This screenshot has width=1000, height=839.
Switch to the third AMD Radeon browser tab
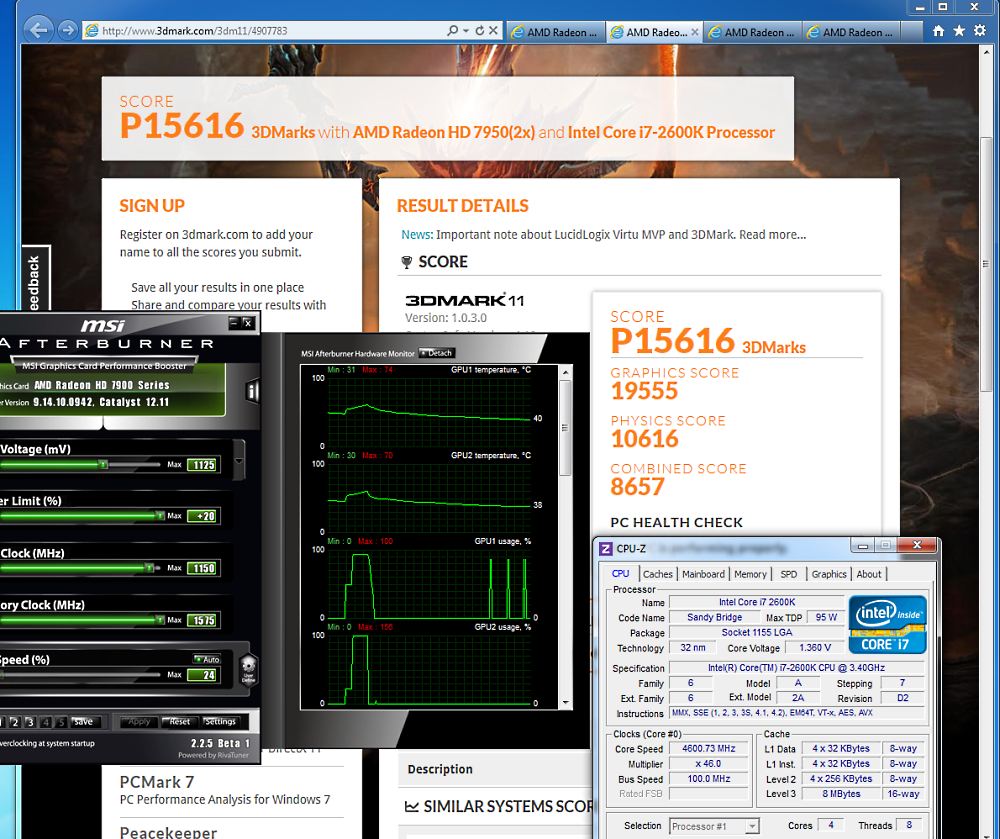coord(752,32)
